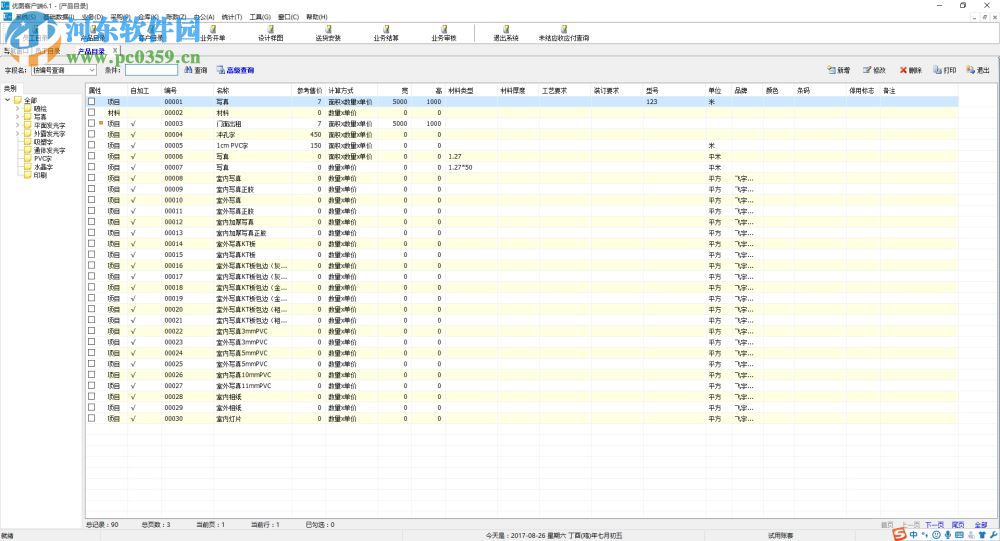Check the box for row 00001
The width and height of the screenshot is (1000, 541).
click(92, 101)
